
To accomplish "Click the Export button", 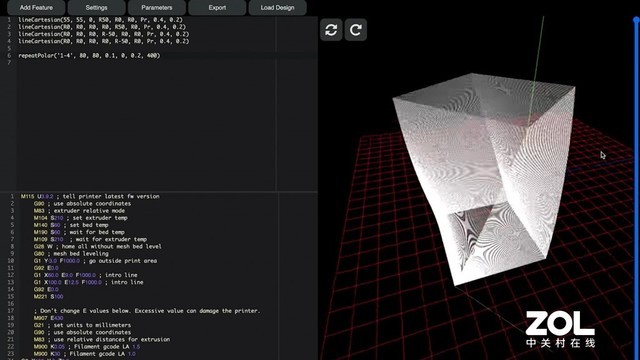I will click(x=217, y=7).
